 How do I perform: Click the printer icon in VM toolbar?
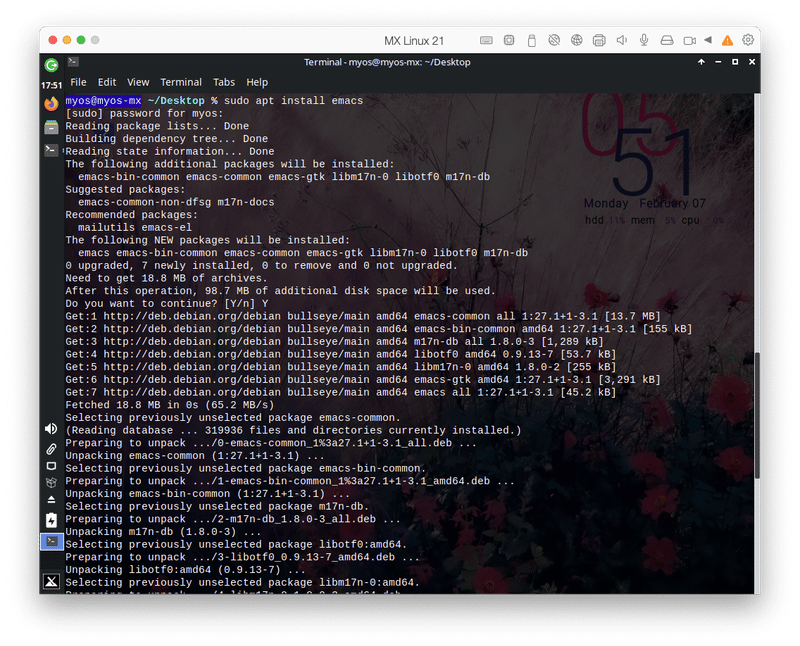tap(599, 40)
